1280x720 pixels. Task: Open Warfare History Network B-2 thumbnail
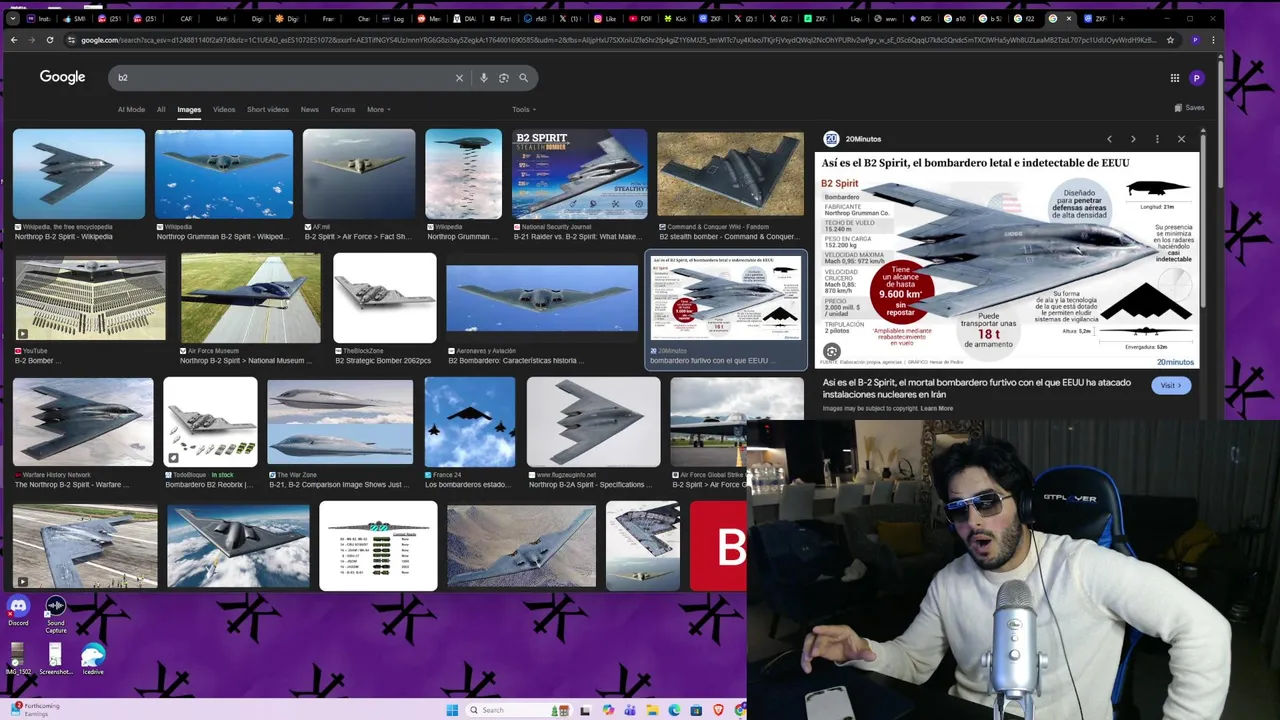pyautogui.click(x=83, y=422)
